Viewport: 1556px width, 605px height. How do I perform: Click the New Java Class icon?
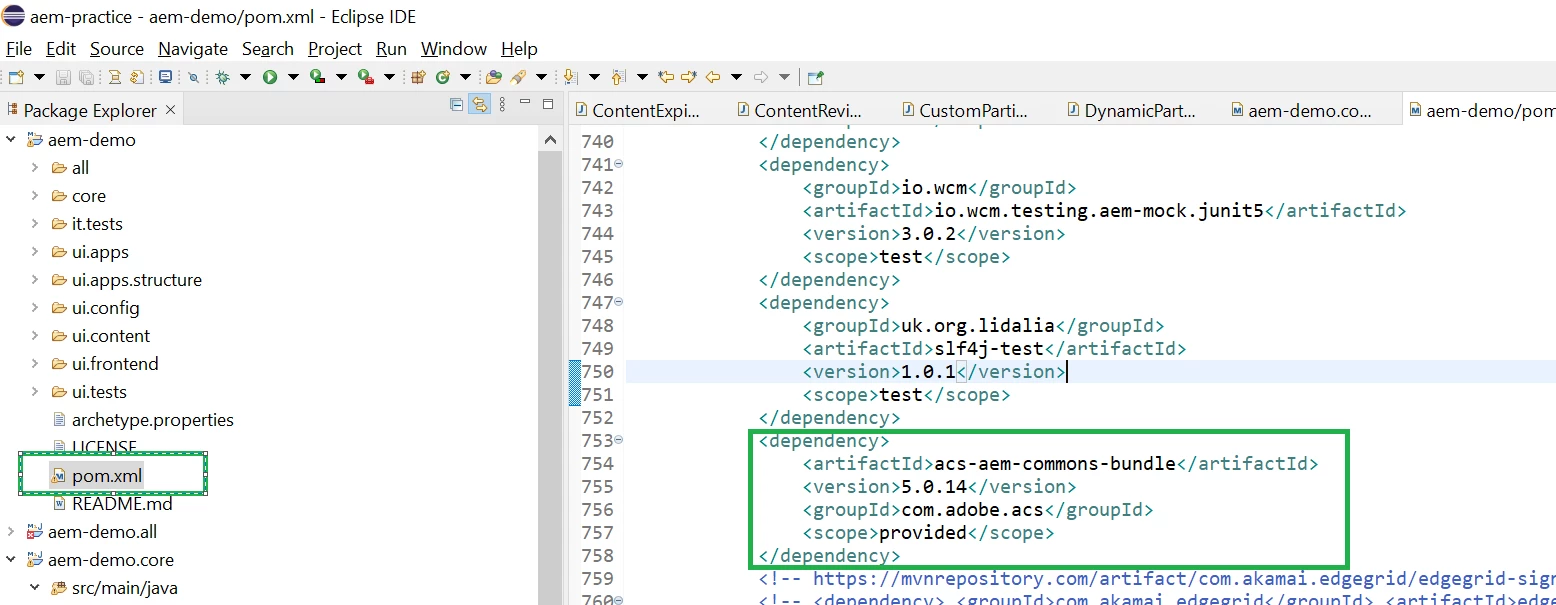coord(442,77)
